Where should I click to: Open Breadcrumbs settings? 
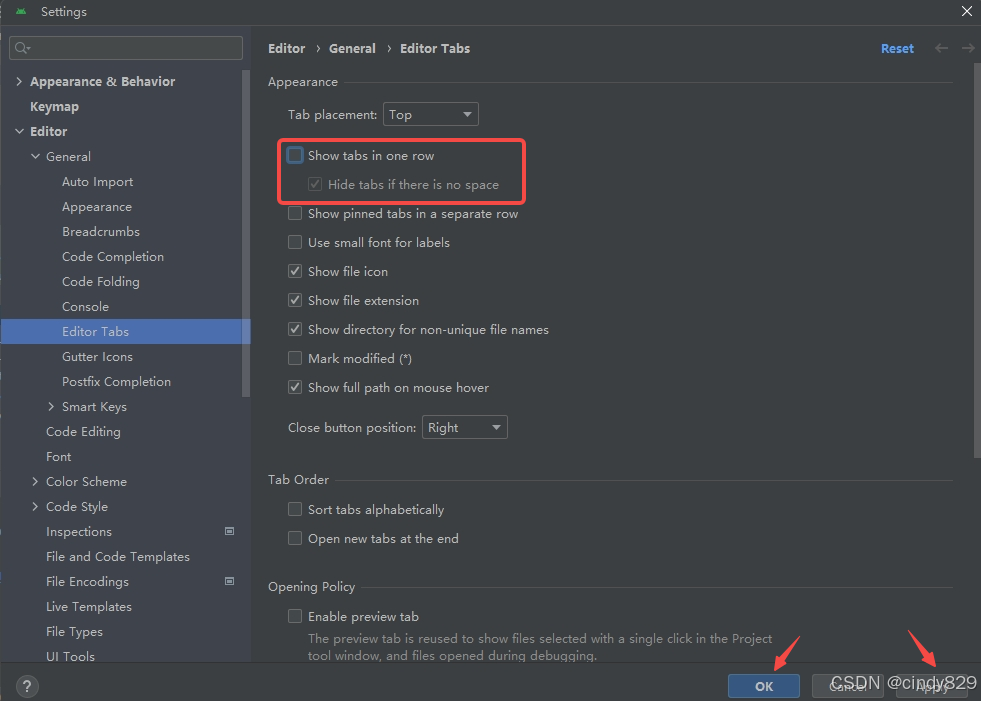point(101,232)
